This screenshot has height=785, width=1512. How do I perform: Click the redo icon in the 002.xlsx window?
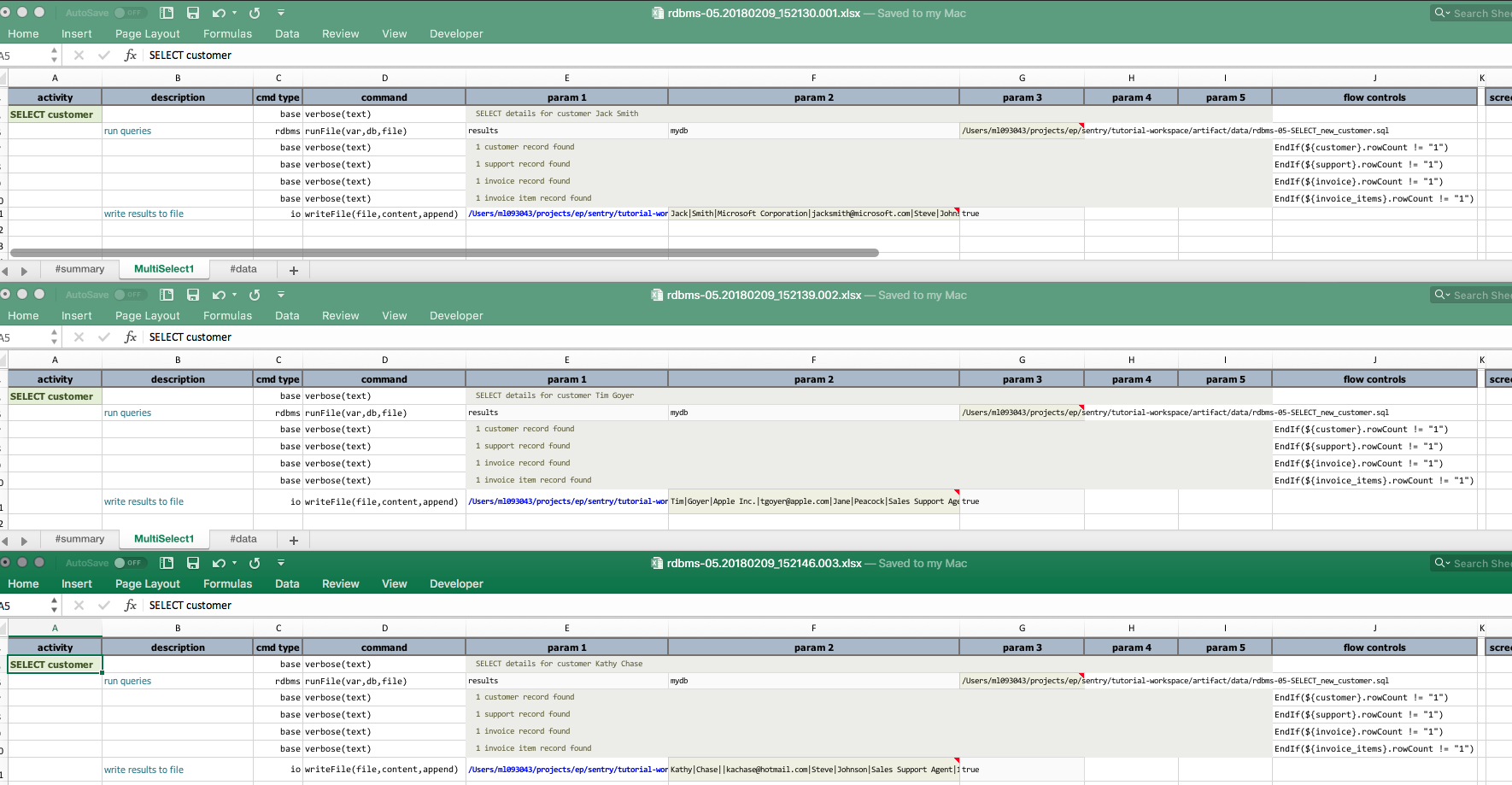[255, 295]
